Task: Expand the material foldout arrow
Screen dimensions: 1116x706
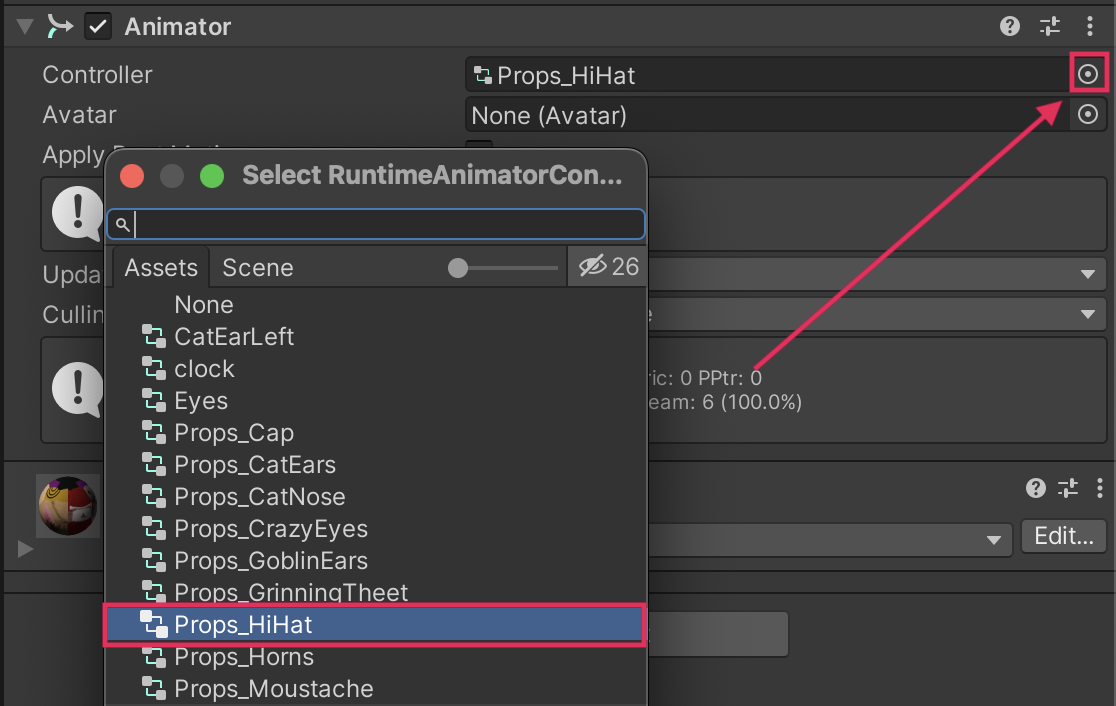Action: pos(25,549)
